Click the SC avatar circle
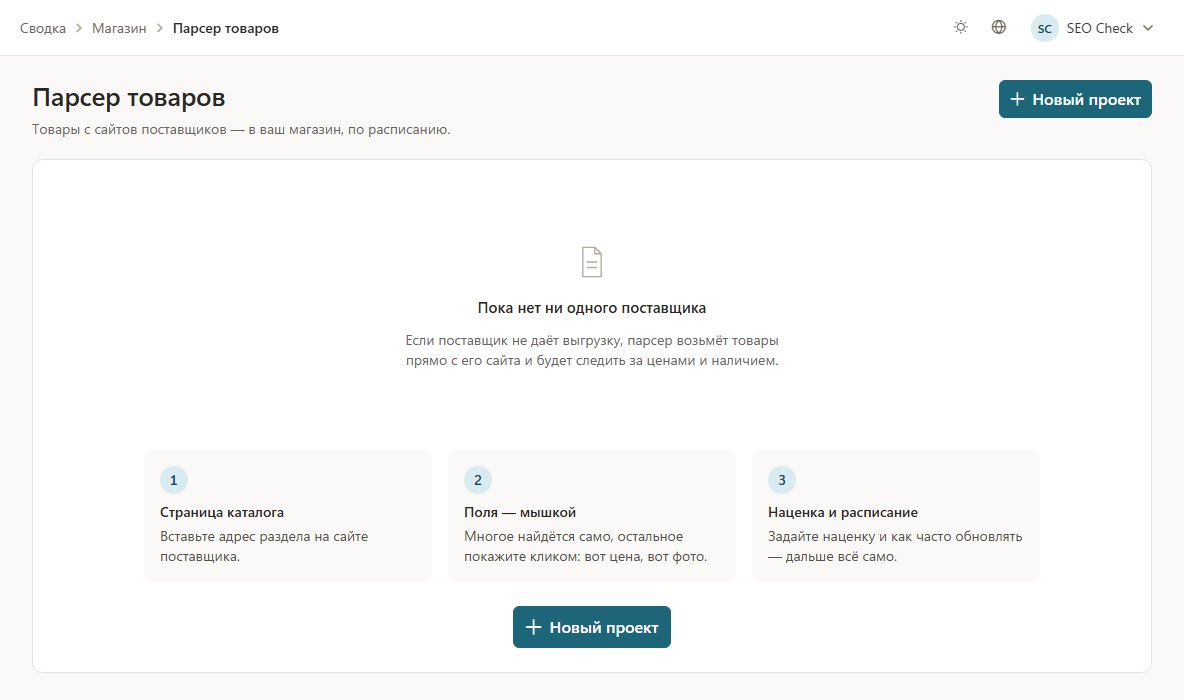This screenshot has width=1184, height=700. point(1044,28)
